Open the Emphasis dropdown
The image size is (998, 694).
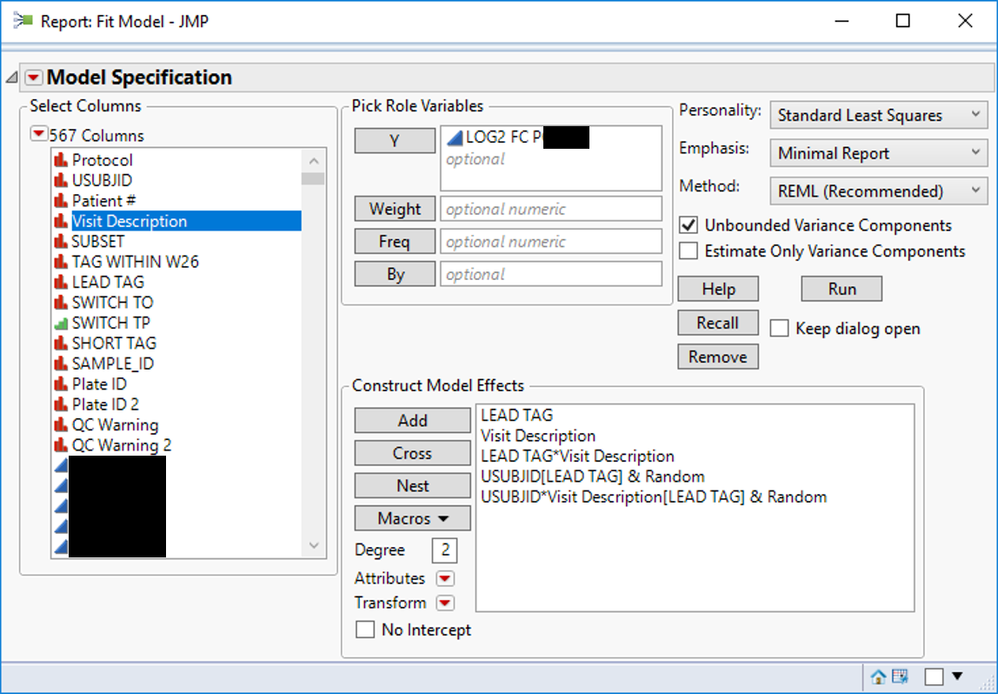click(x=877, y=153)
